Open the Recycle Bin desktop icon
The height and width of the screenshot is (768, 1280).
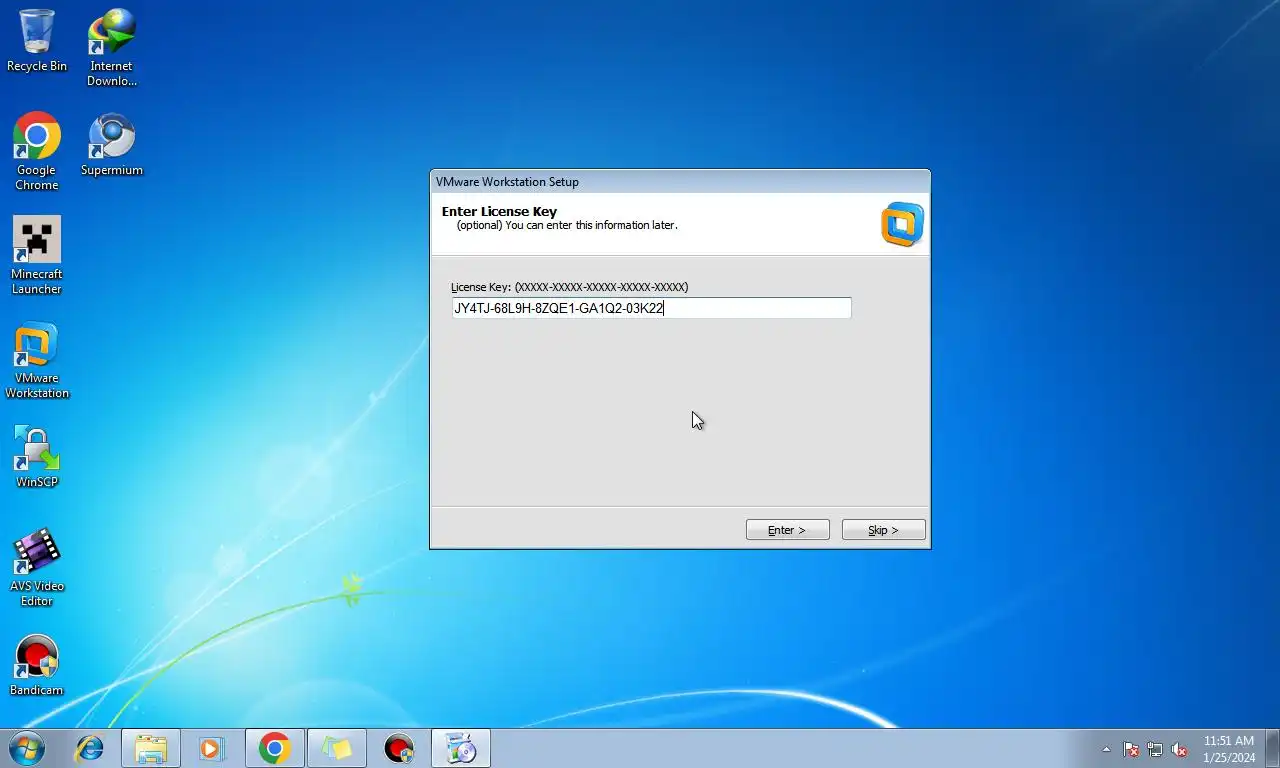37,41
